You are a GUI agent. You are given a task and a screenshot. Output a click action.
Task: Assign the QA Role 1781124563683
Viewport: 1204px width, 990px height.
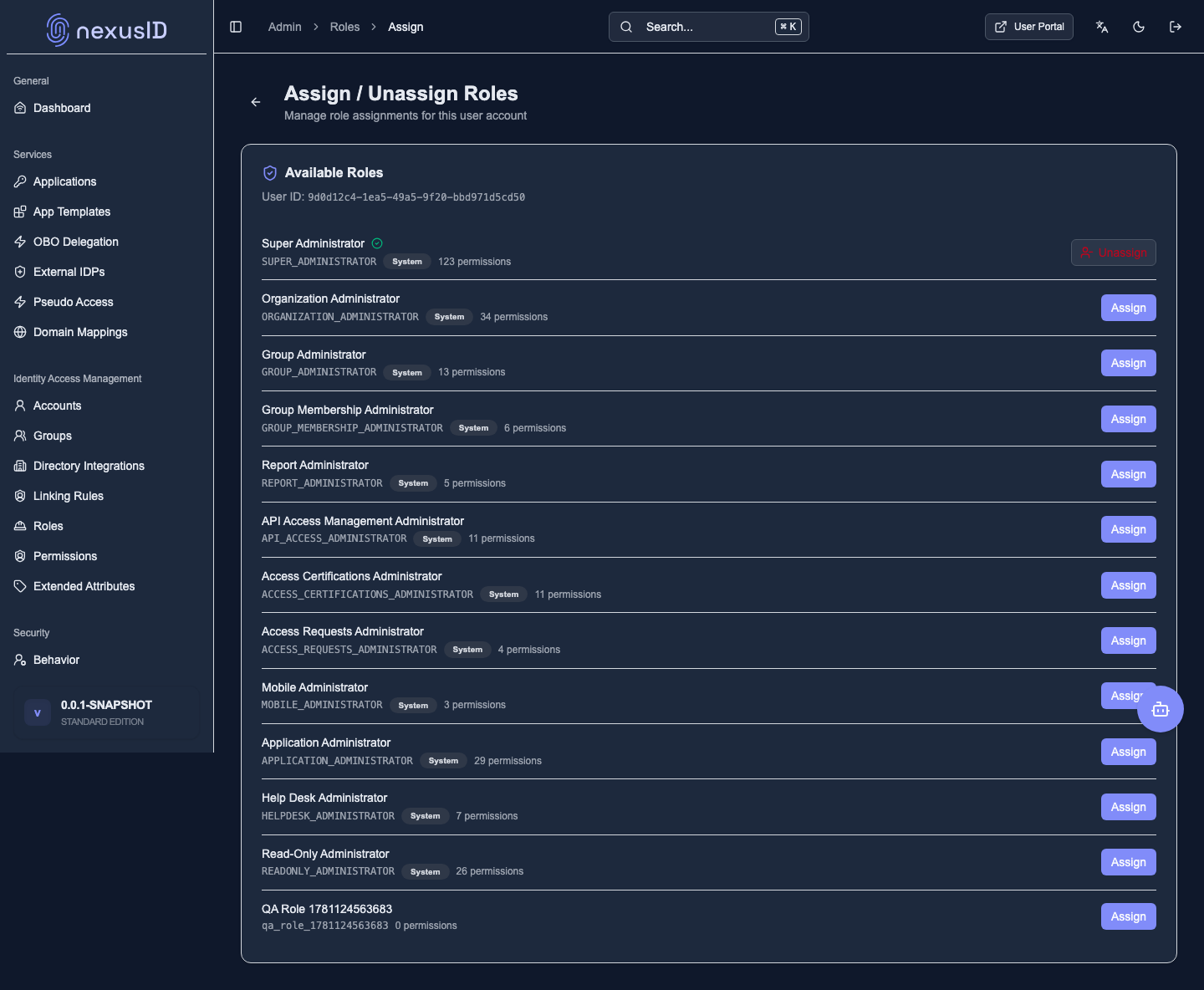pyautogui.click(x=1129, y=916)
